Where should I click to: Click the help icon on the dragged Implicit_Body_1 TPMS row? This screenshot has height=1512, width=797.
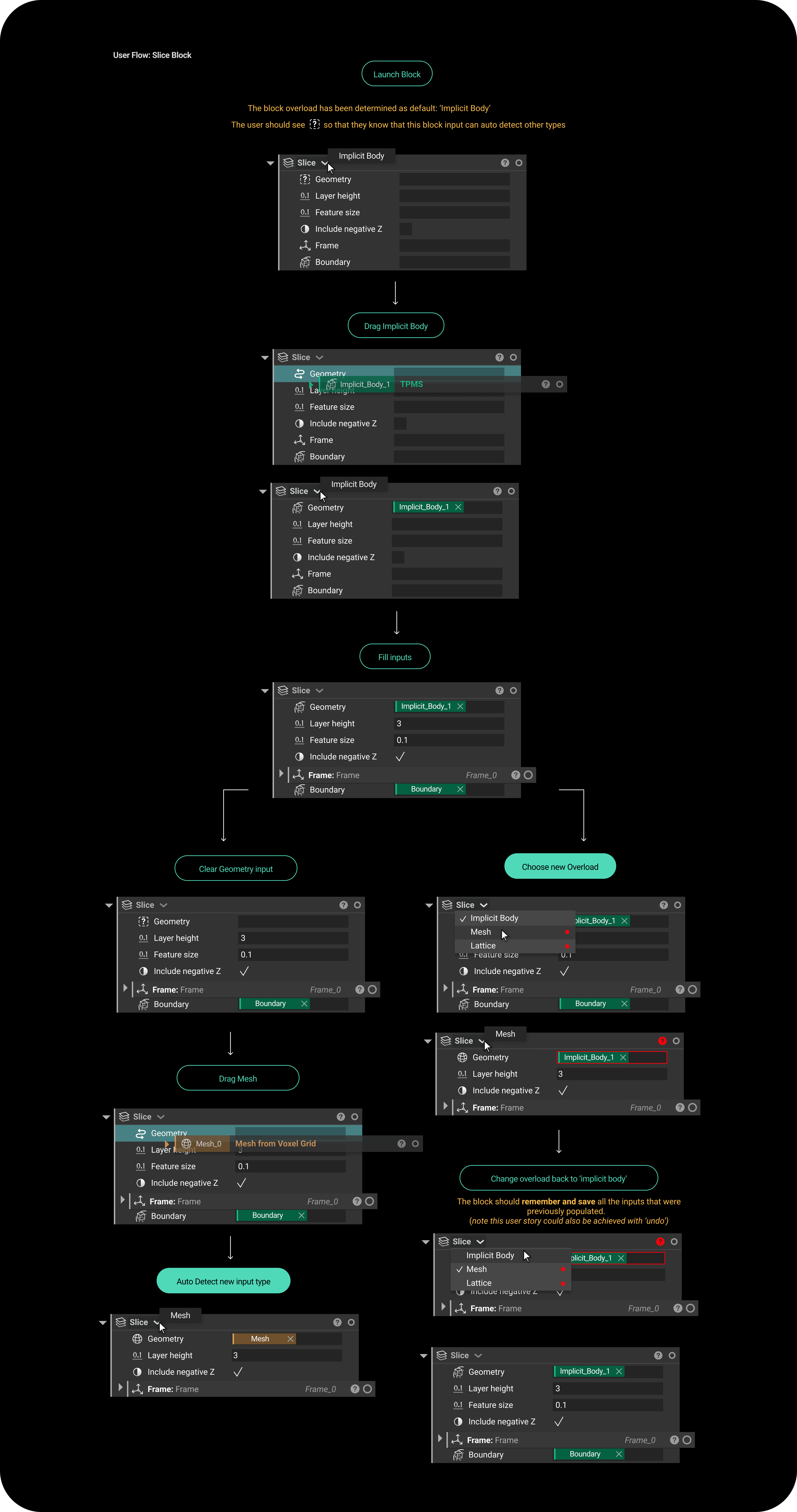[x=546, y=384]
